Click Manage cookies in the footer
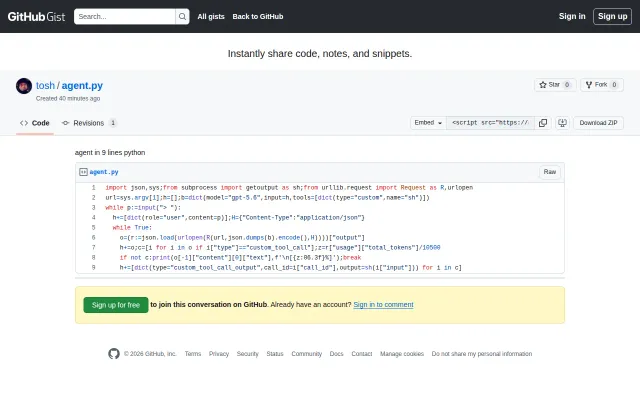 402,354
